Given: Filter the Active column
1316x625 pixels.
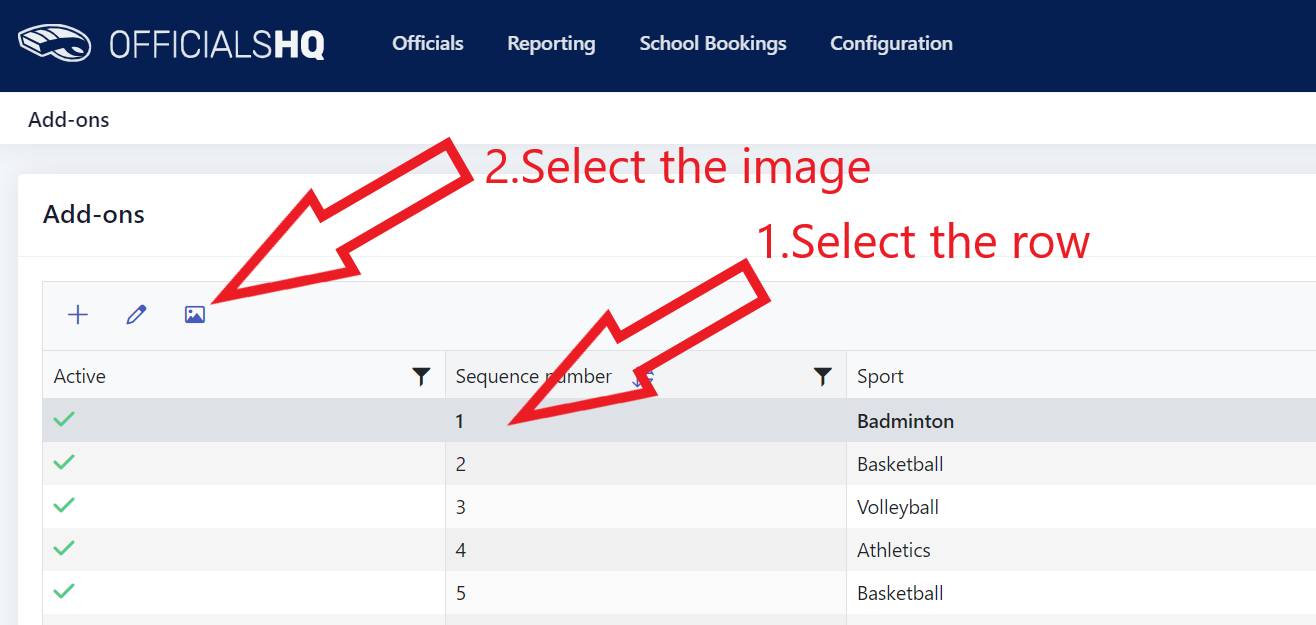Looking at the screenshot, I should 422,376.
